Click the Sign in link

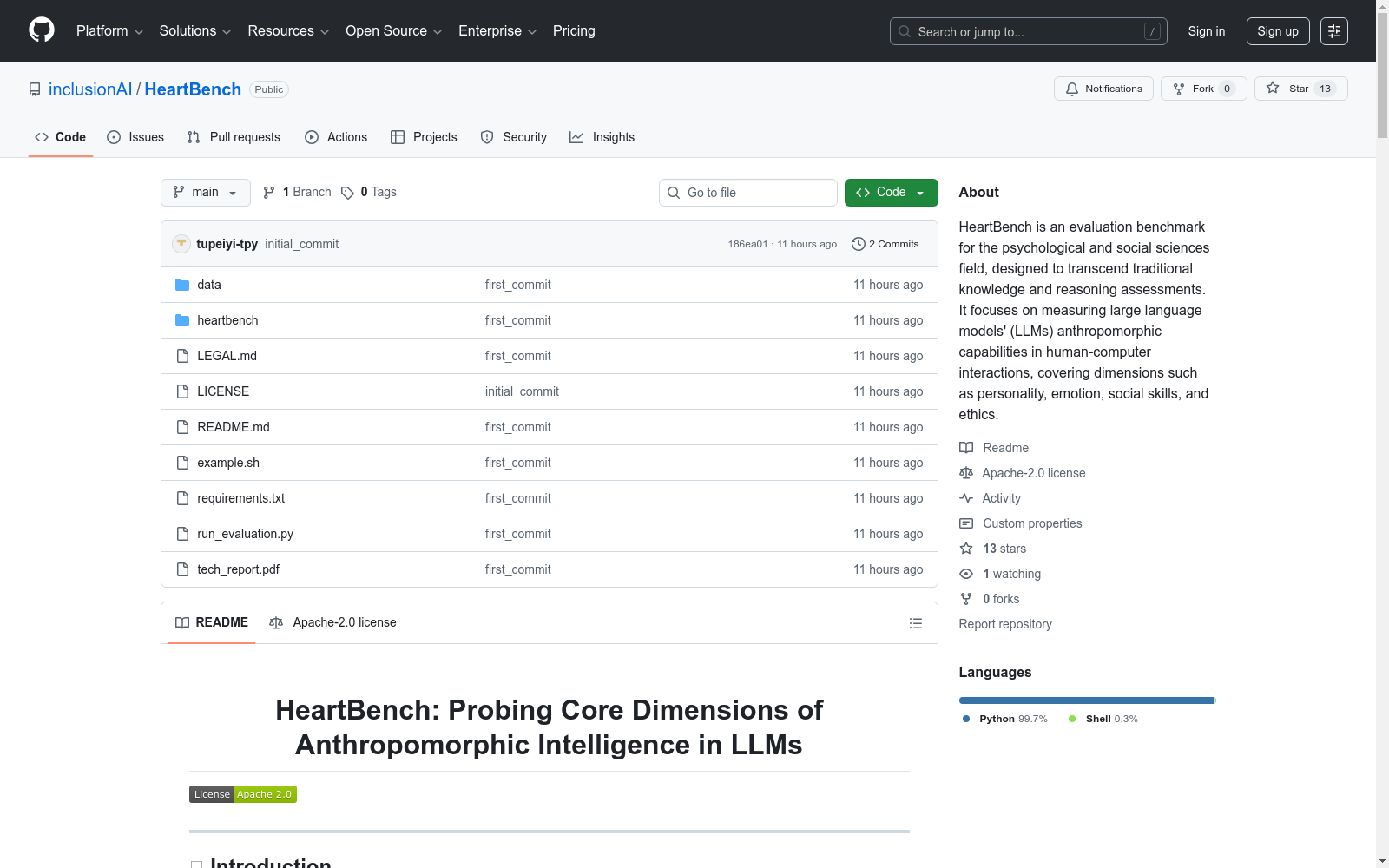pos(1207,31)
